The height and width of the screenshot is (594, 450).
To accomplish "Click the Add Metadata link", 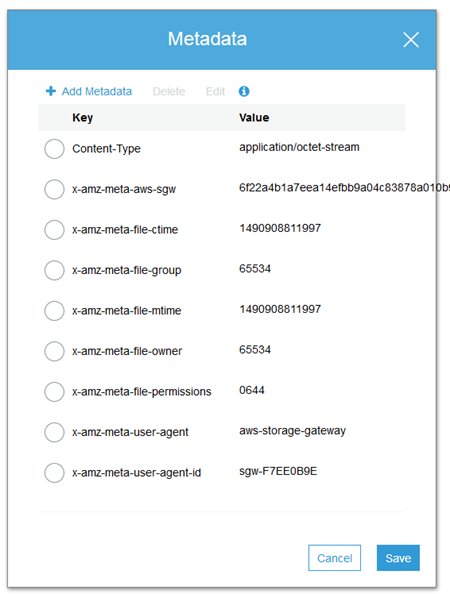I will click(x=97, y=91).
